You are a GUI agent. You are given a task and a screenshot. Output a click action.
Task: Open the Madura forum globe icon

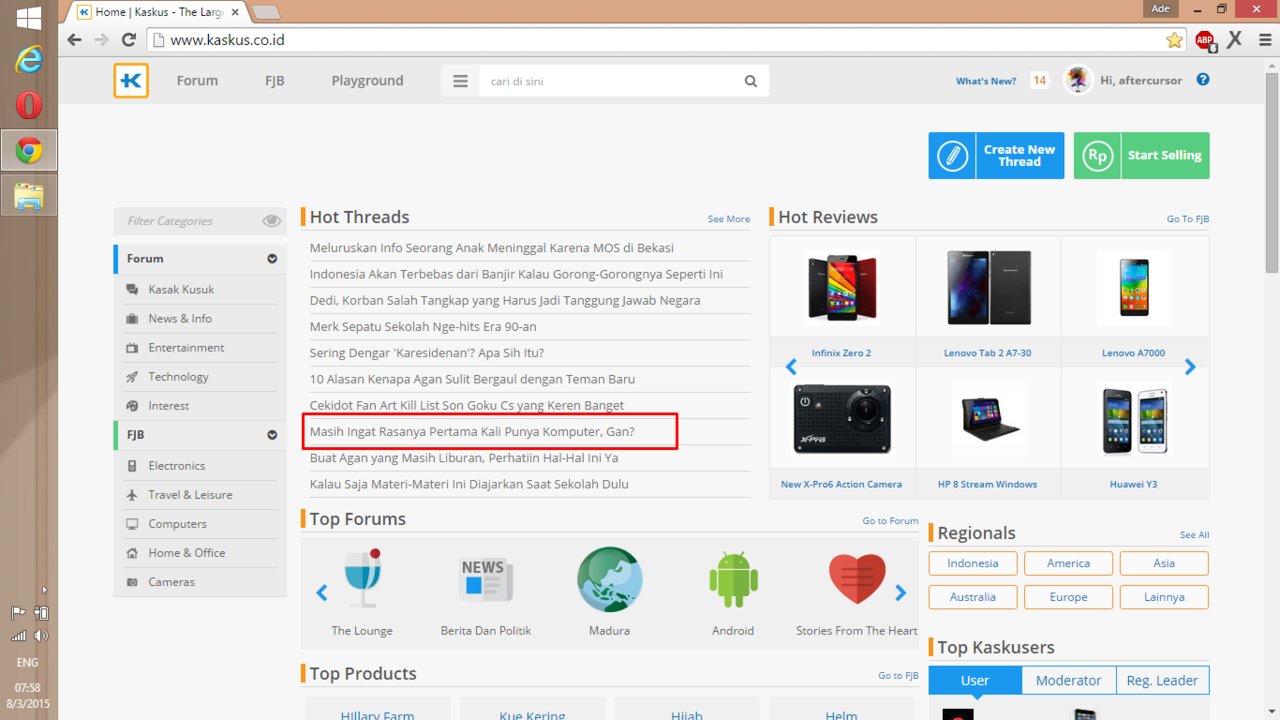(x=609, y=579)
